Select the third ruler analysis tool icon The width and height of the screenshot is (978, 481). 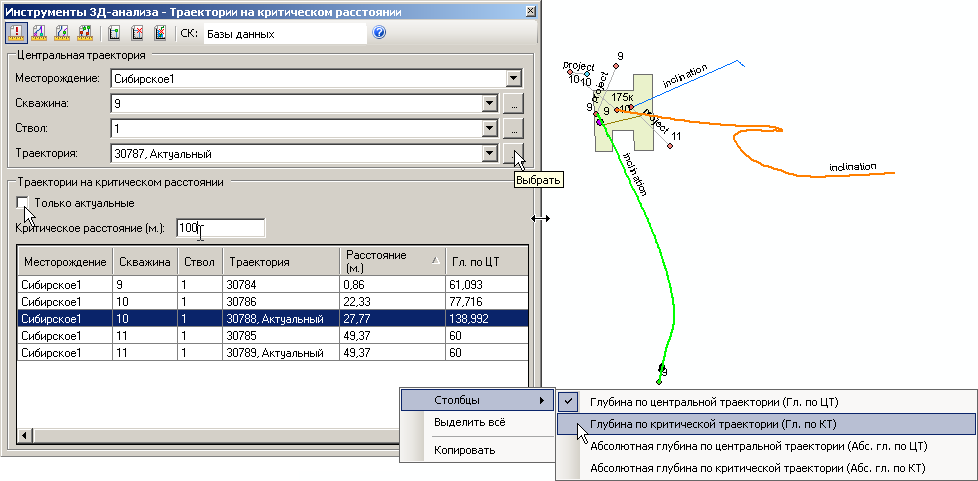tap(63, 33)
